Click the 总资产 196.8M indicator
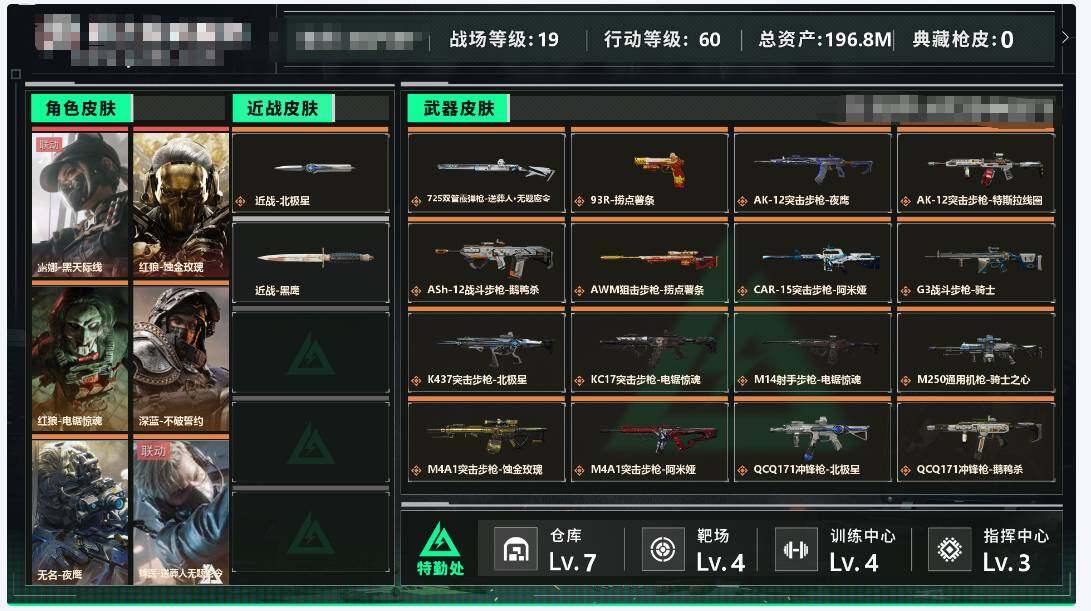The height and width of the screenshot is (611, 1091). point(825,40)
